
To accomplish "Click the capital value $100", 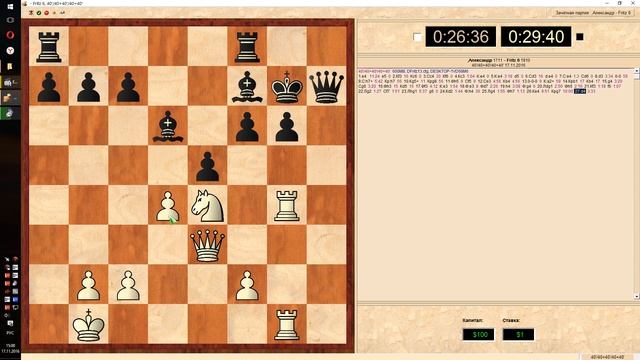I will click(x=478, y=335).
